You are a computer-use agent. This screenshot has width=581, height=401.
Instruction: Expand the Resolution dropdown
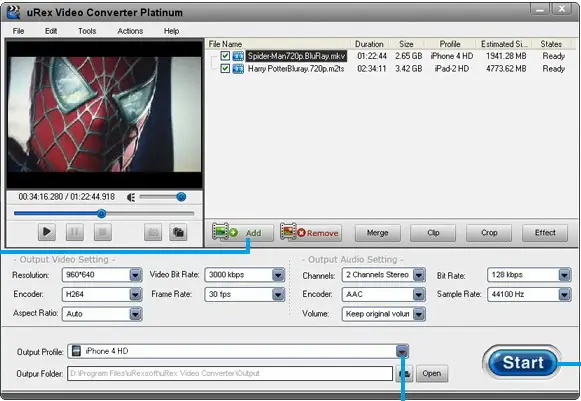136,275
